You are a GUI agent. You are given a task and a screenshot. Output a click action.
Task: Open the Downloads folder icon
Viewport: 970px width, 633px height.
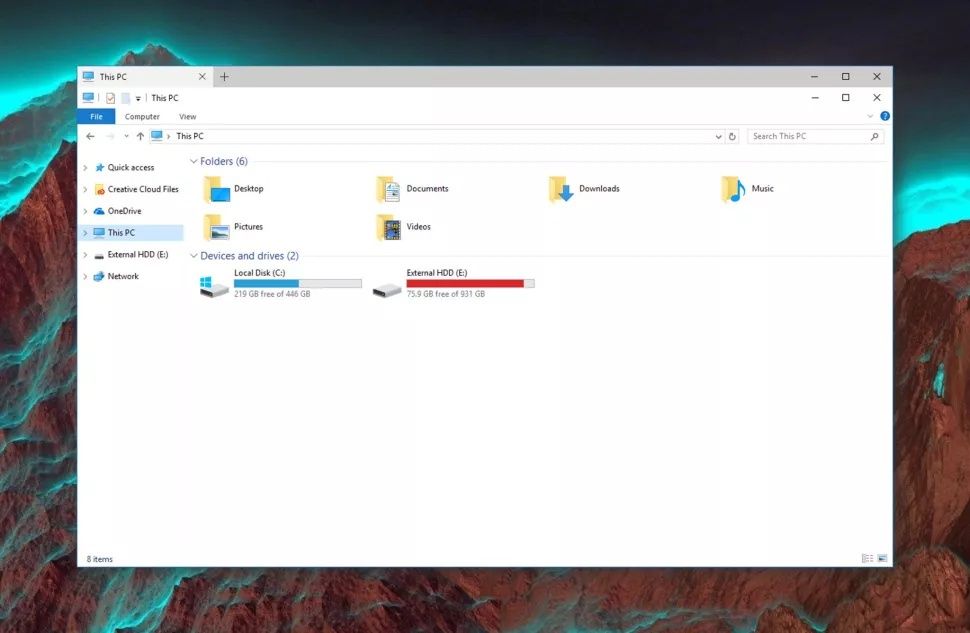tap(561, 189)
